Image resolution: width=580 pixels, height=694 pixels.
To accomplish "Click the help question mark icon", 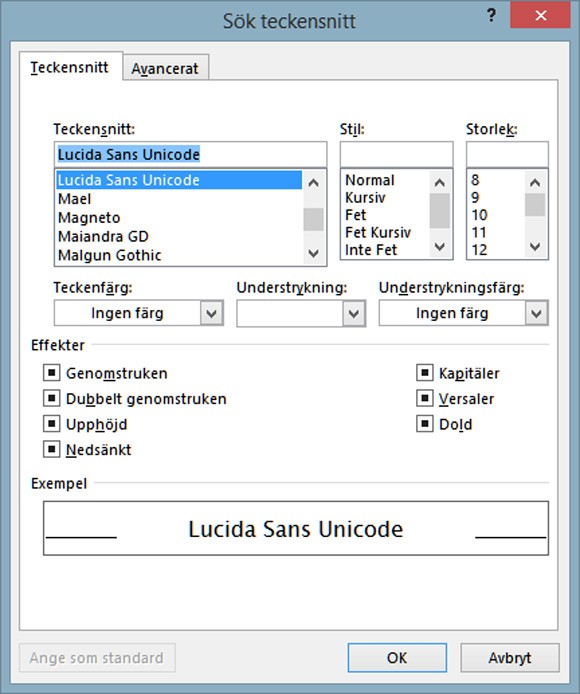I will tap(491, 16).
